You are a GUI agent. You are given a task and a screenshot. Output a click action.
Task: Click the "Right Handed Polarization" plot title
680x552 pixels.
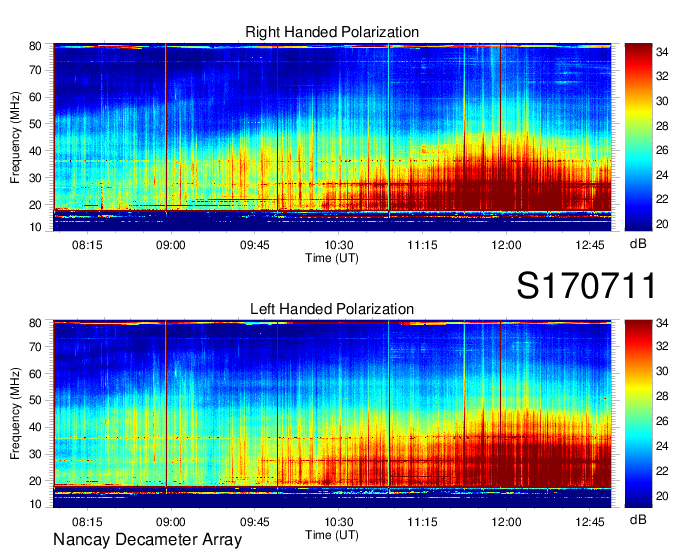click(x=332, y=32)
